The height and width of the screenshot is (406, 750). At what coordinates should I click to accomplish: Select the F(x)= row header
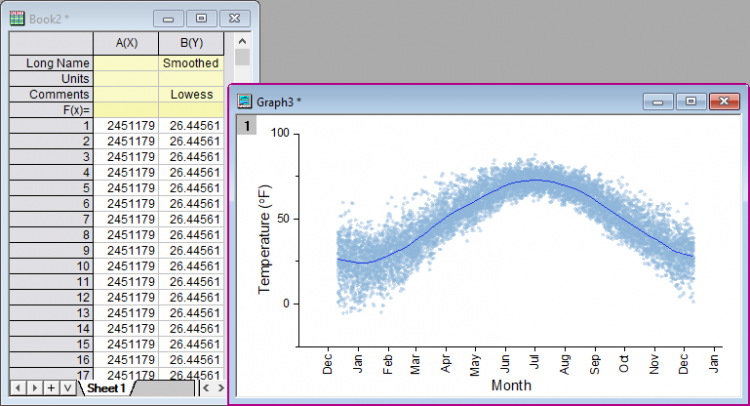(x=50, y=109)
